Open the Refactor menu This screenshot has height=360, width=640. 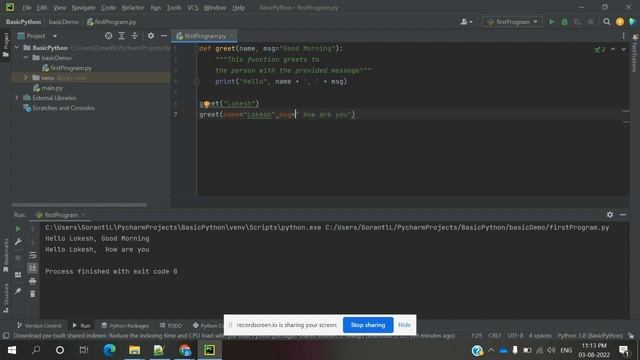(133, 8)
